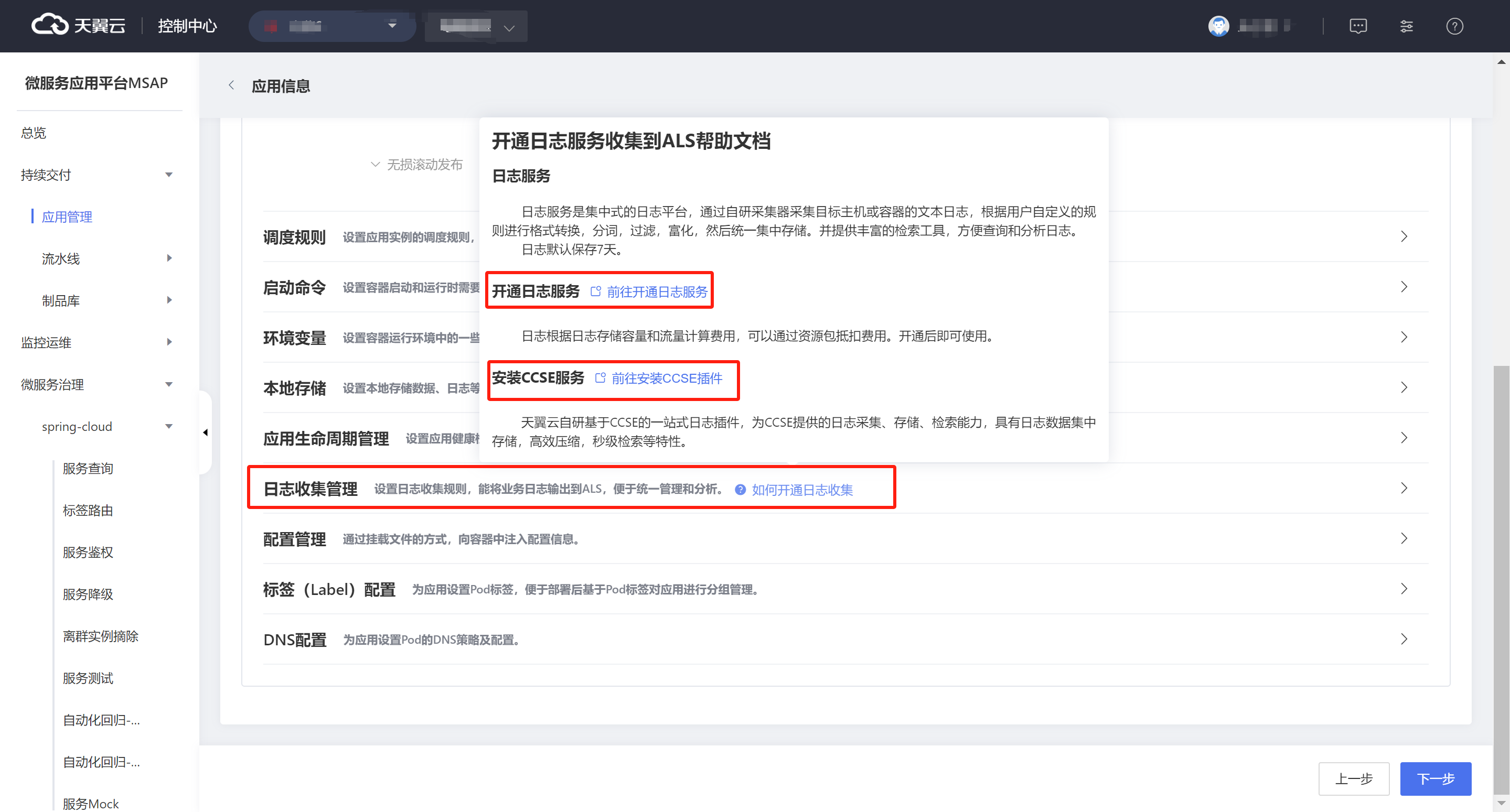Screen dimensions: 1510x812
Task: Click 控制中心 in the header
Action: point(187,26)
